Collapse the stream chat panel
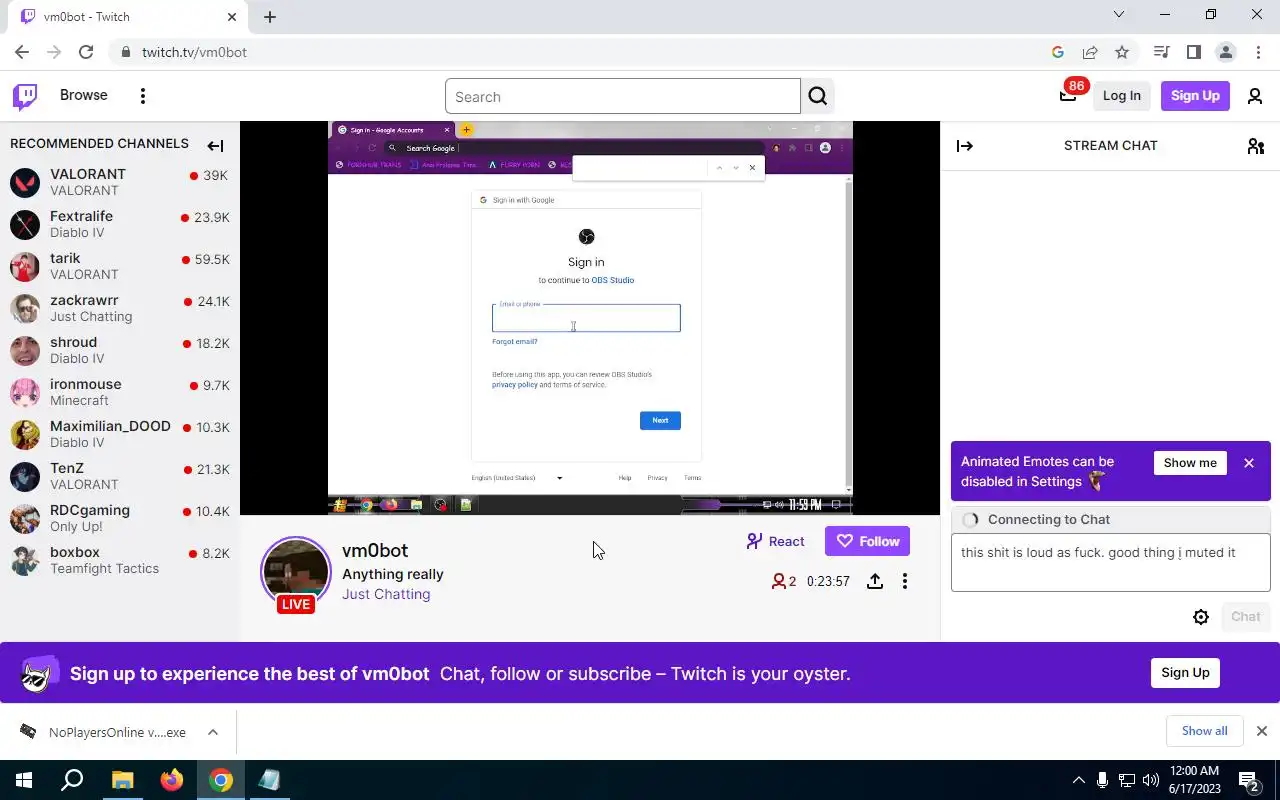This screenshot has width=1280, height=800. (x=965, y=146)
